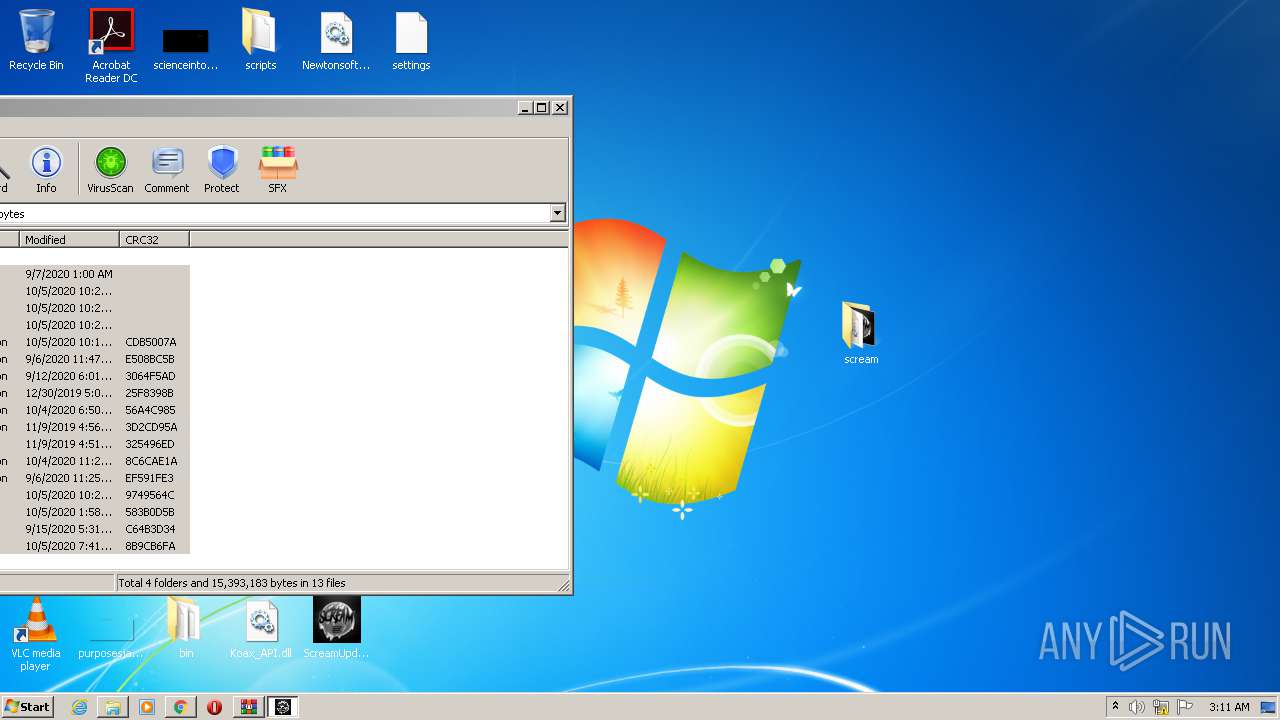Screen dimensions: 1280x720
Task: Open the Start menu
Action: [x=27, y=707]
